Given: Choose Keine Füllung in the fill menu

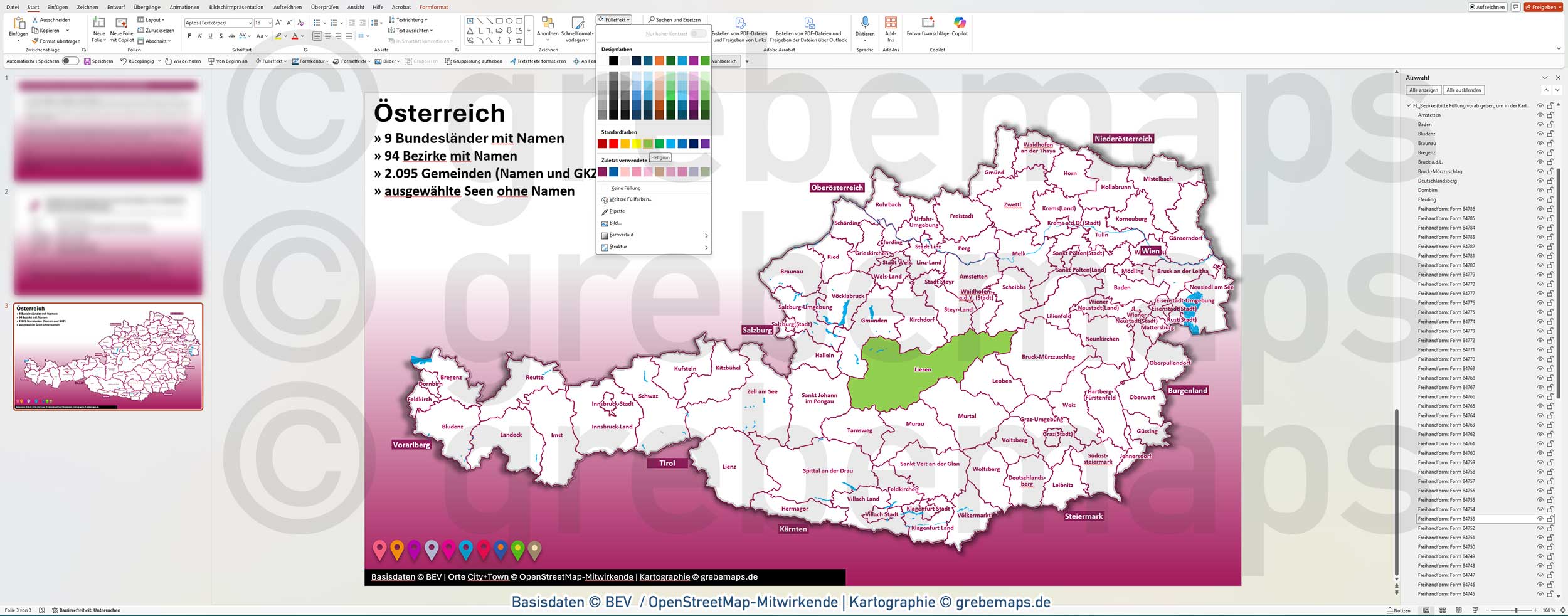Looking at the screenshot, I should point(625,188).
